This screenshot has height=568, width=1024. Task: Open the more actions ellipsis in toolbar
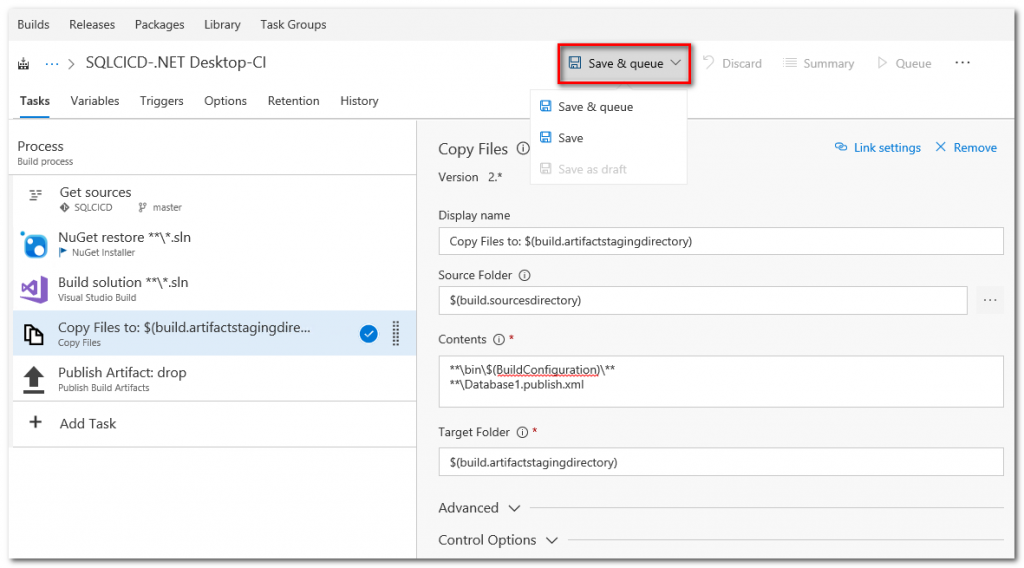(962, 63)
